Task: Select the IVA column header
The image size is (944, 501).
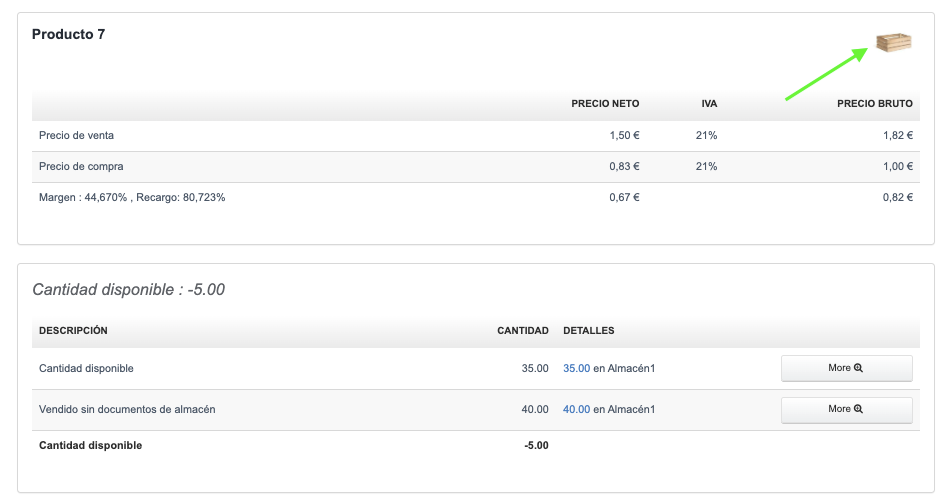Action: tap(709, 104)
